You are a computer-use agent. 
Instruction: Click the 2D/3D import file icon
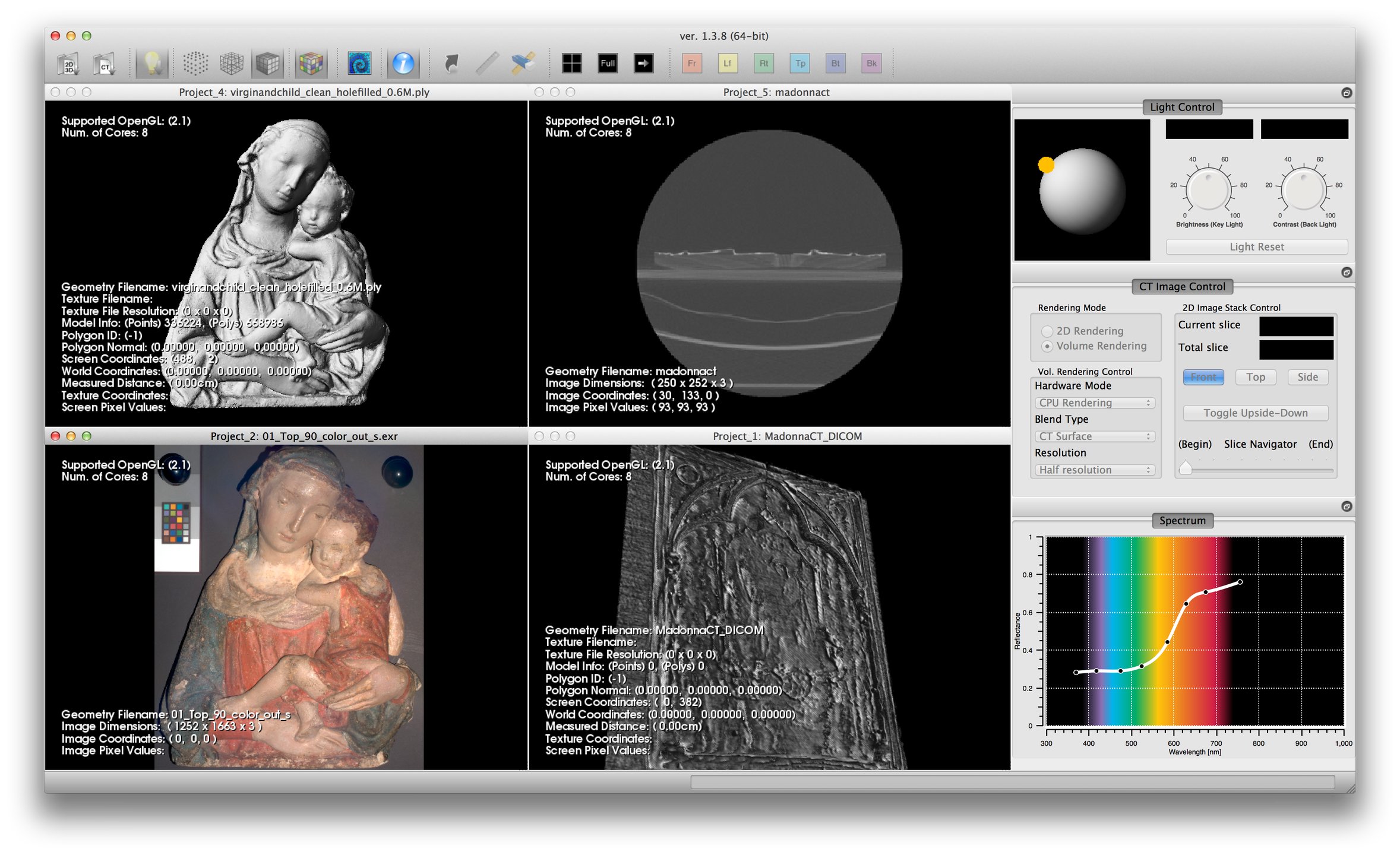tap(69, 64)
